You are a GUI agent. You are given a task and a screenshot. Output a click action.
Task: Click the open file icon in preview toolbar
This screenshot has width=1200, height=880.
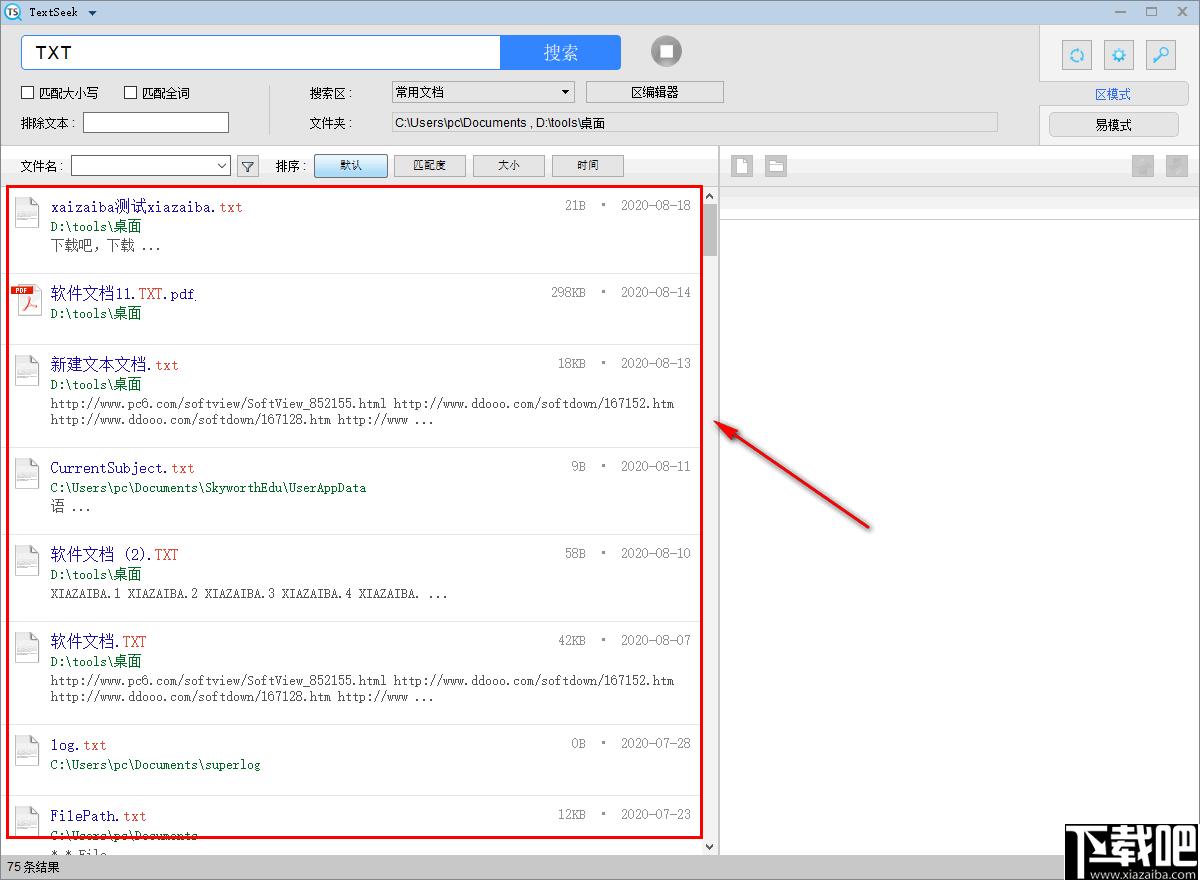point(742,166)
